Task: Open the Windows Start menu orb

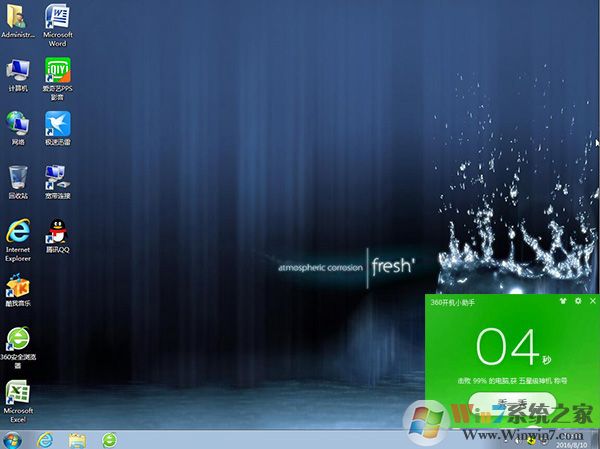Action: point(13,439)
